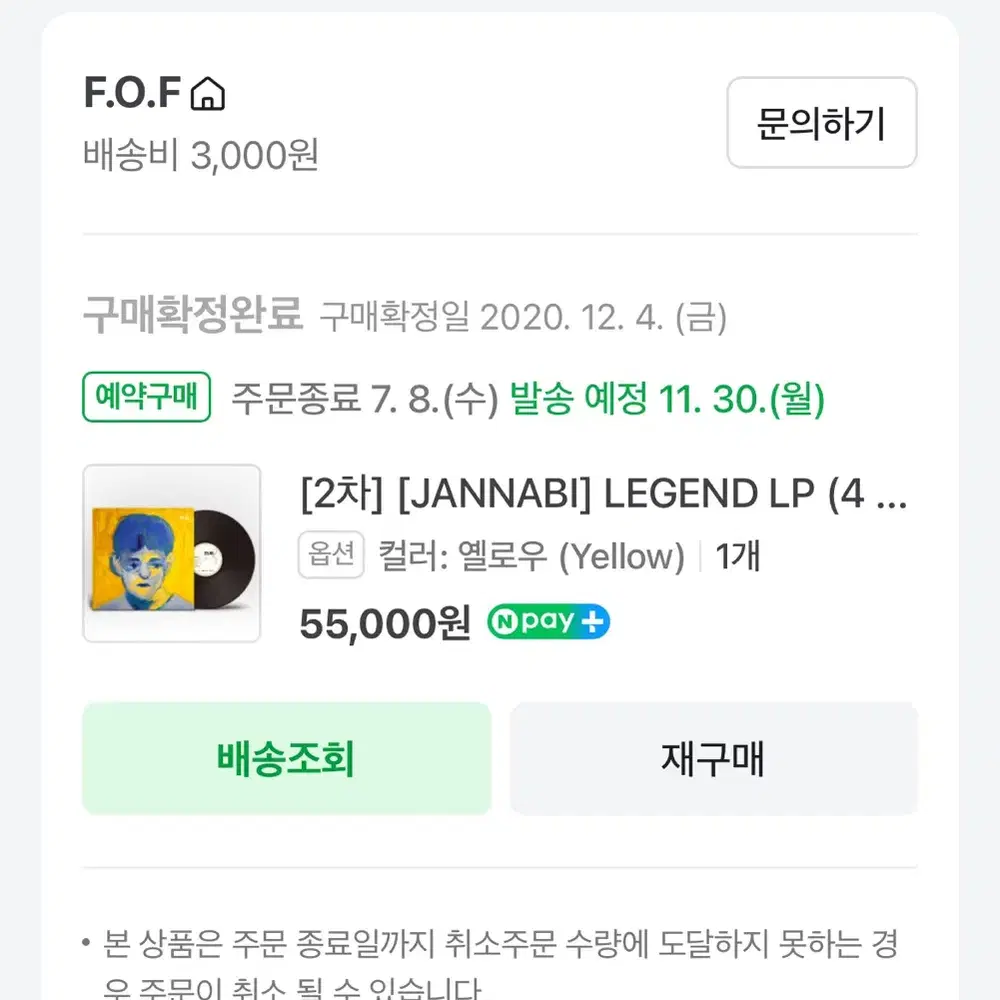Click the vinyl record in product image
The width and height of the screenshot is (1000, 1000).
223,559
